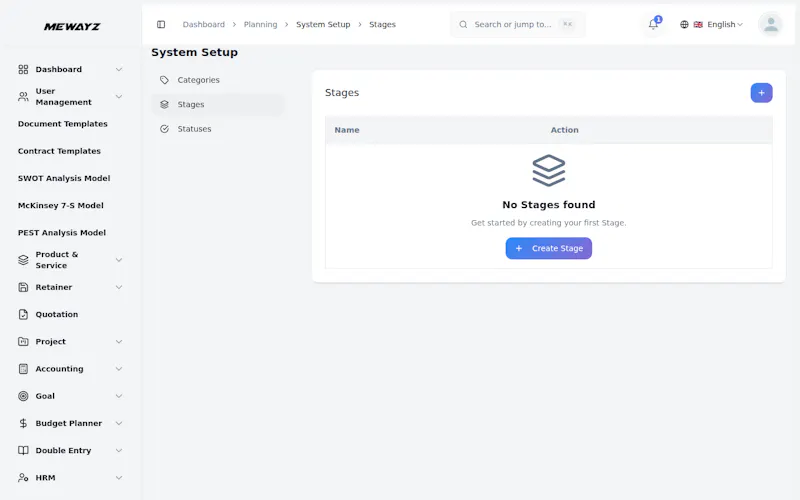Click the Create Stage button
The height and width of the screenshot is (500, 800).
coord(548,248)
